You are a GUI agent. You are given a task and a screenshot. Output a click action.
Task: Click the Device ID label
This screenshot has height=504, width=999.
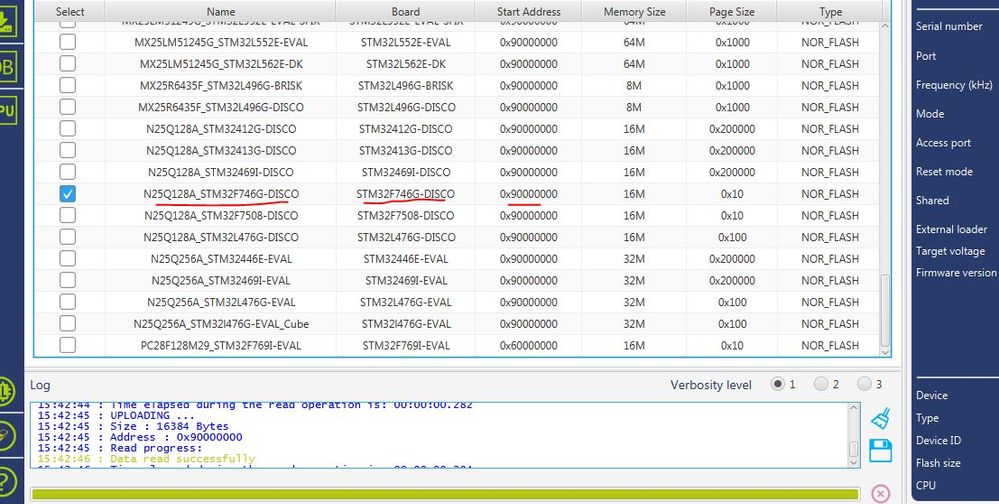(x=938, y=440)
